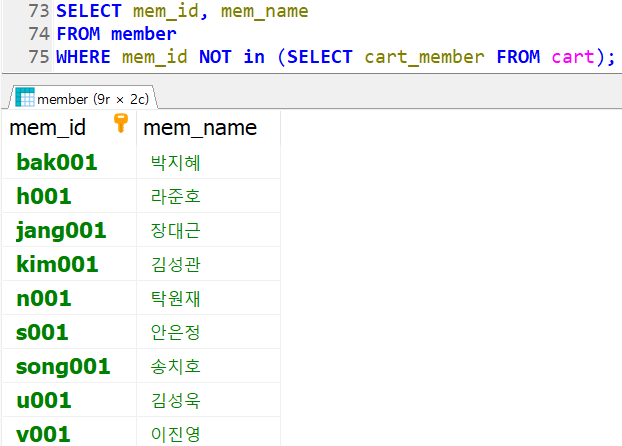Screen dimensions: 622x446
Task: Sort by the mem_id column header
Action: coord(69,128)
